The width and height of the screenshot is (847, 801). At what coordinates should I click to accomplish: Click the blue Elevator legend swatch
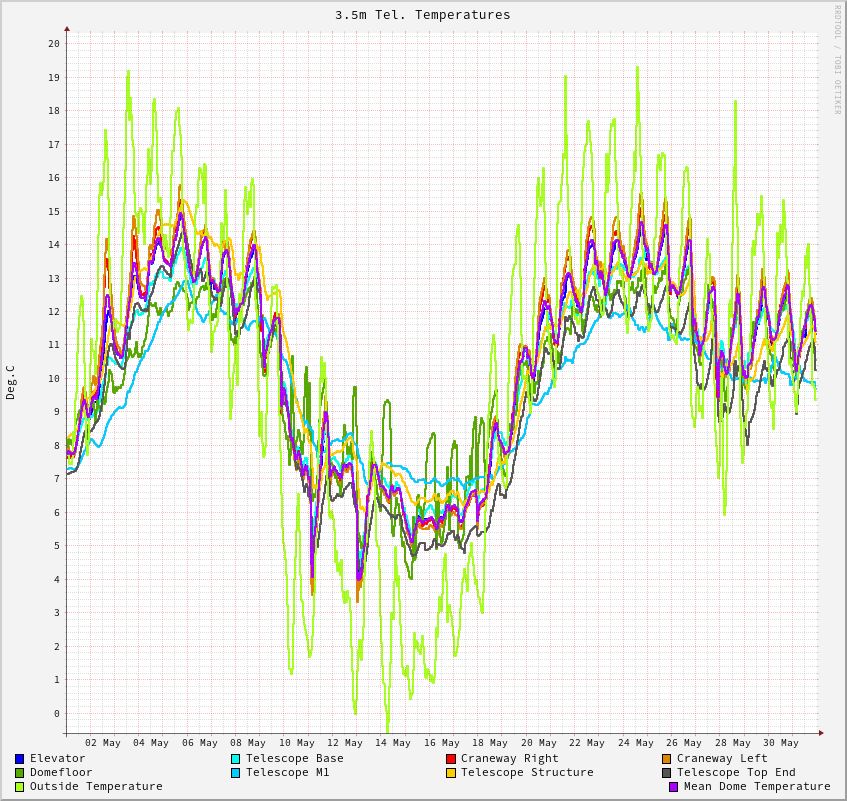click(20, 759)
